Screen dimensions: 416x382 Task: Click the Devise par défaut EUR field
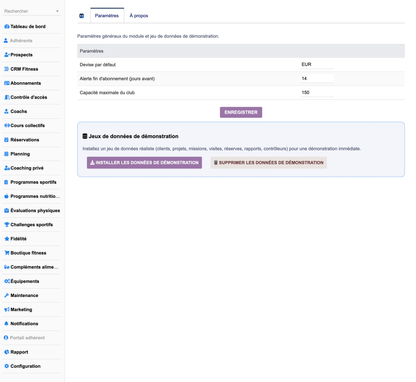click(317, 65)
